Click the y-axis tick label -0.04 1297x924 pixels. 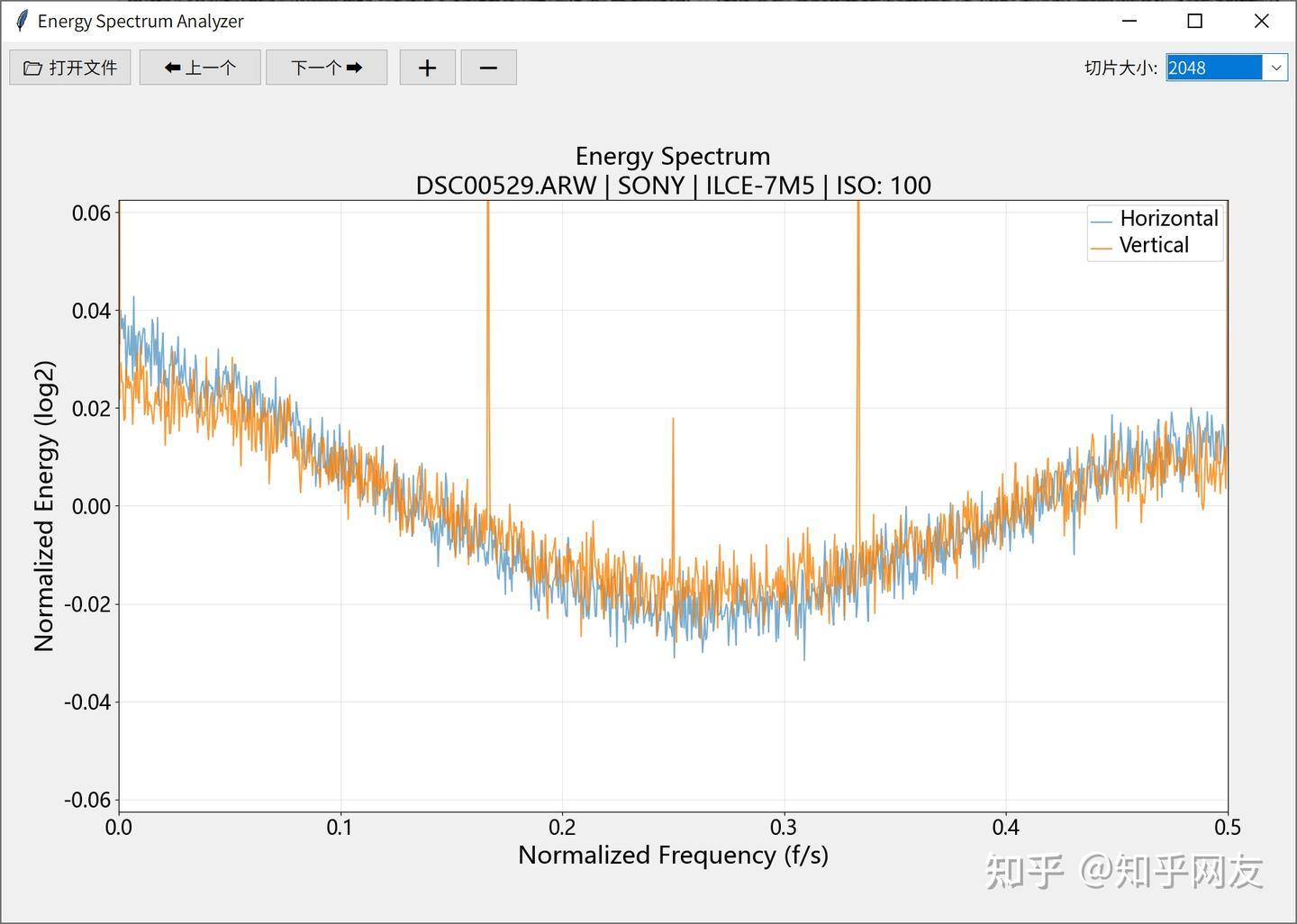click(x=87, y=702)
